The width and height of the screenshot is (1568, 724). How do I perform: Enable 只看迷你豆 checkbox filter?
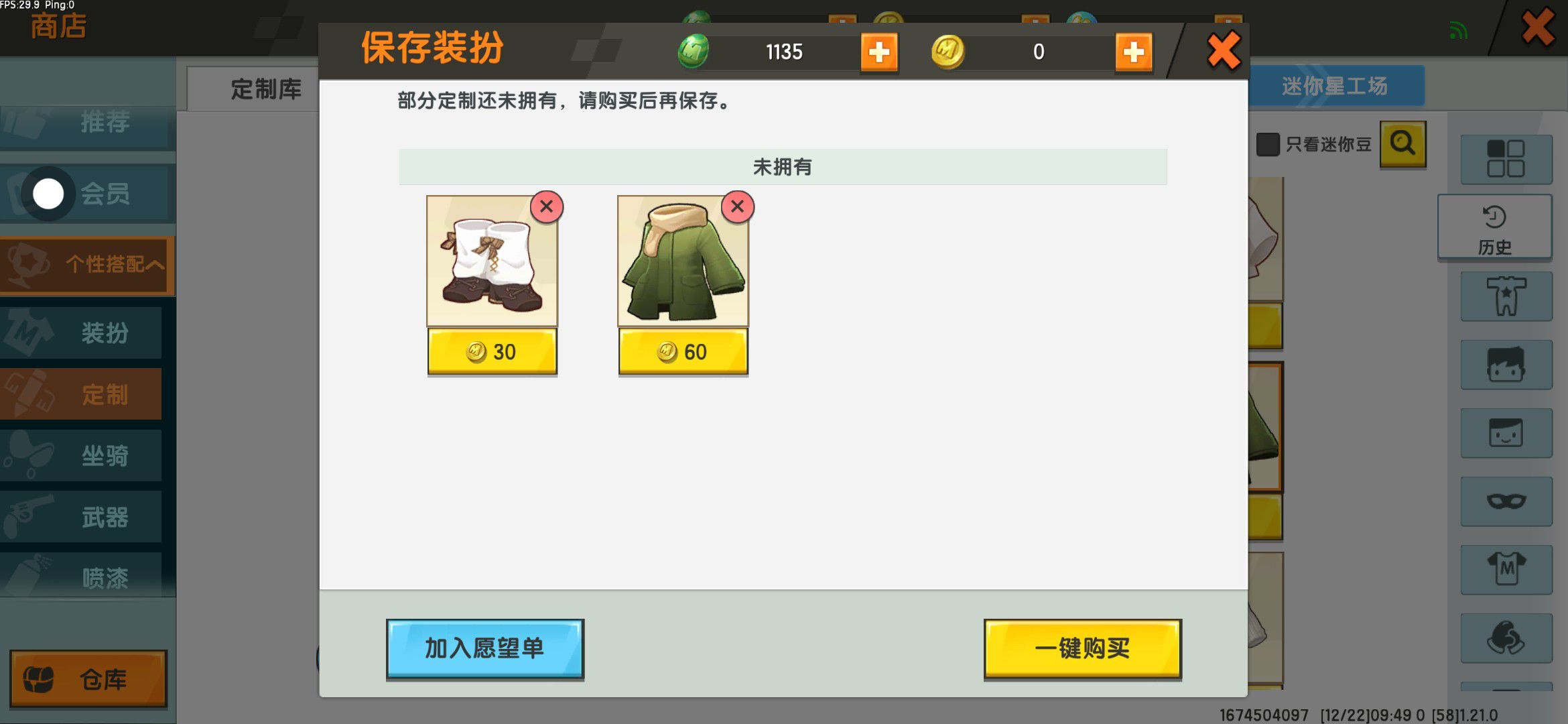(1267, 144)
